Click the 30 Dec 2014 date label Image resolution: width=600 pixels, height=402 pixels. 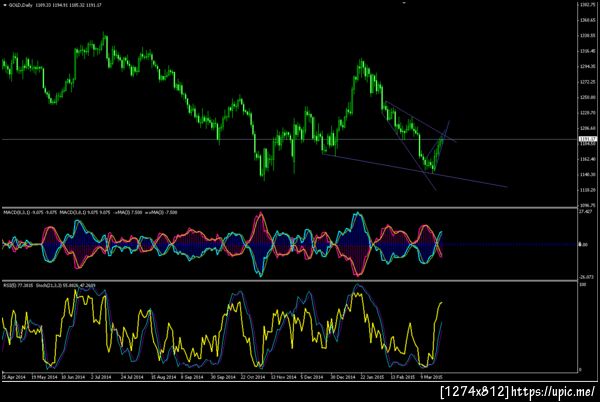[343, 377]
